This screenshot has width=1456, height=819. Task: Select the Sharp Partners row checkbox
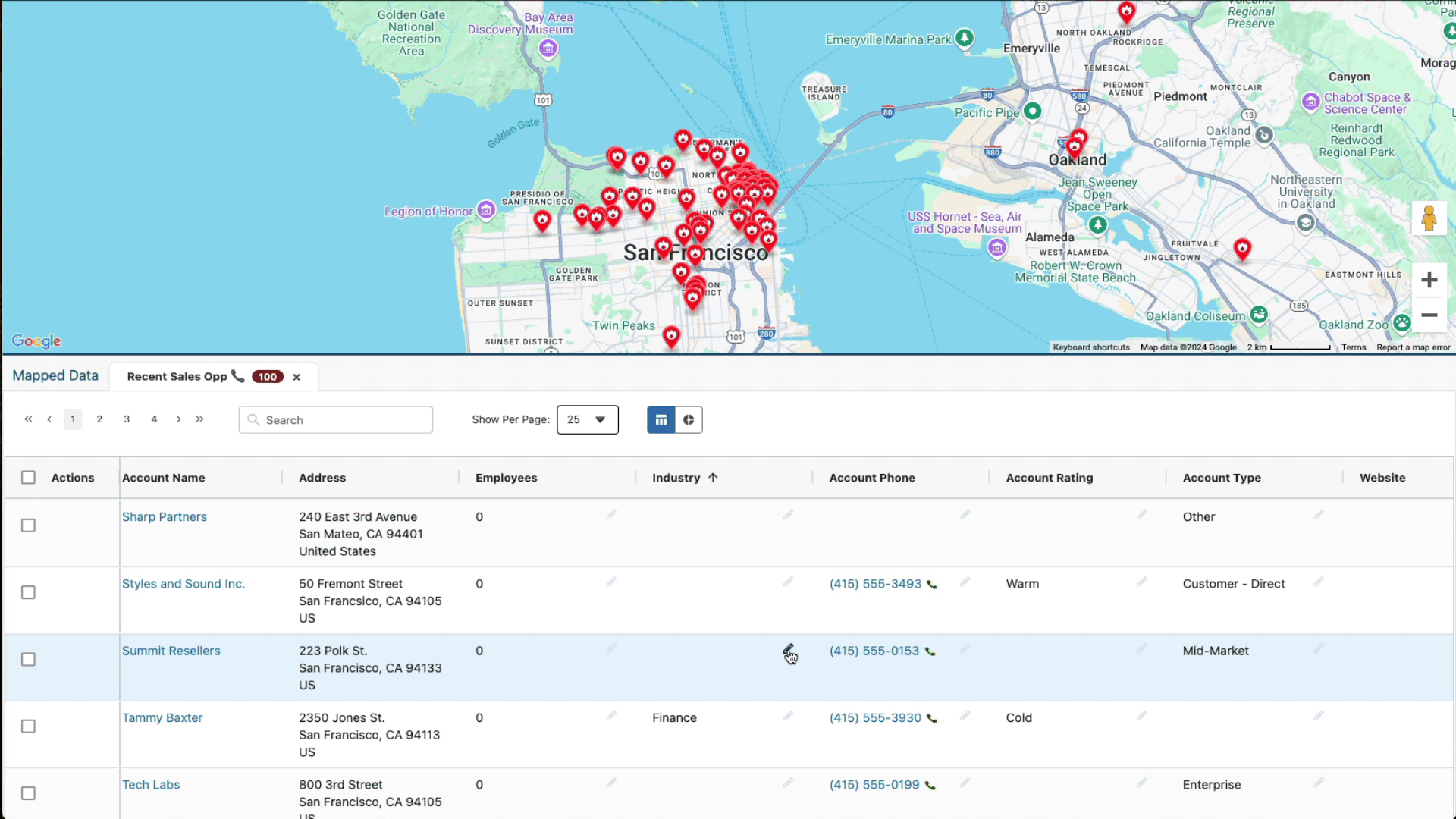[28, 526]
